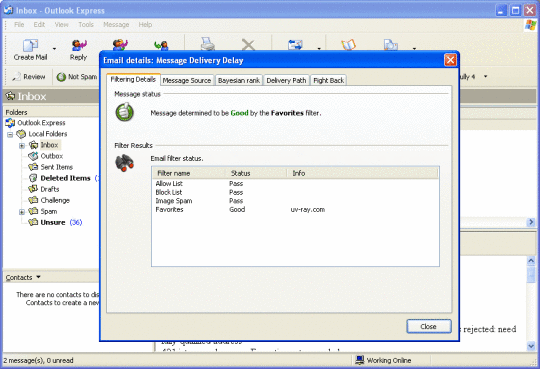Click the binoculars Filter Results icon

pos(124,163)
